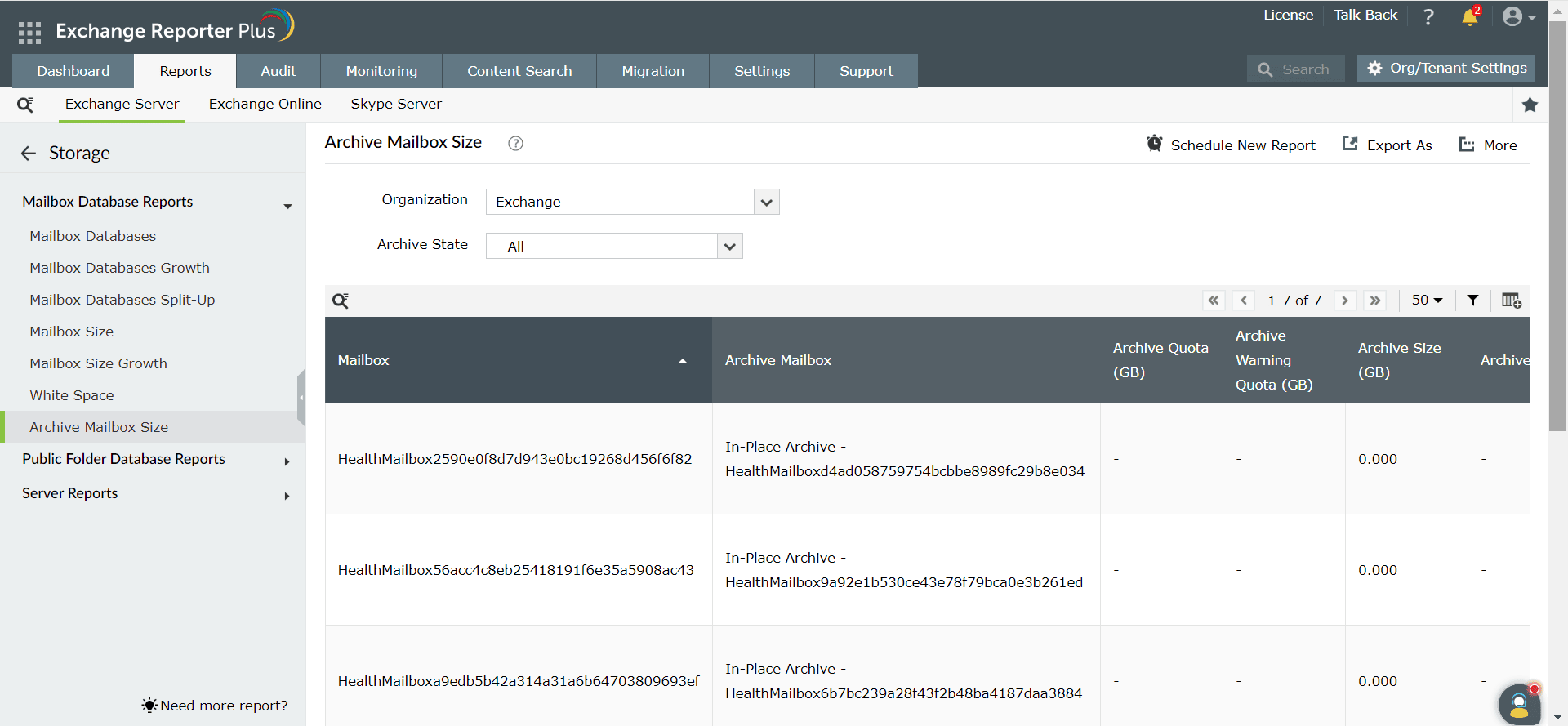The image size is (1568, 726).
Task: Open the License link
Action: (x=1289, y=16)
